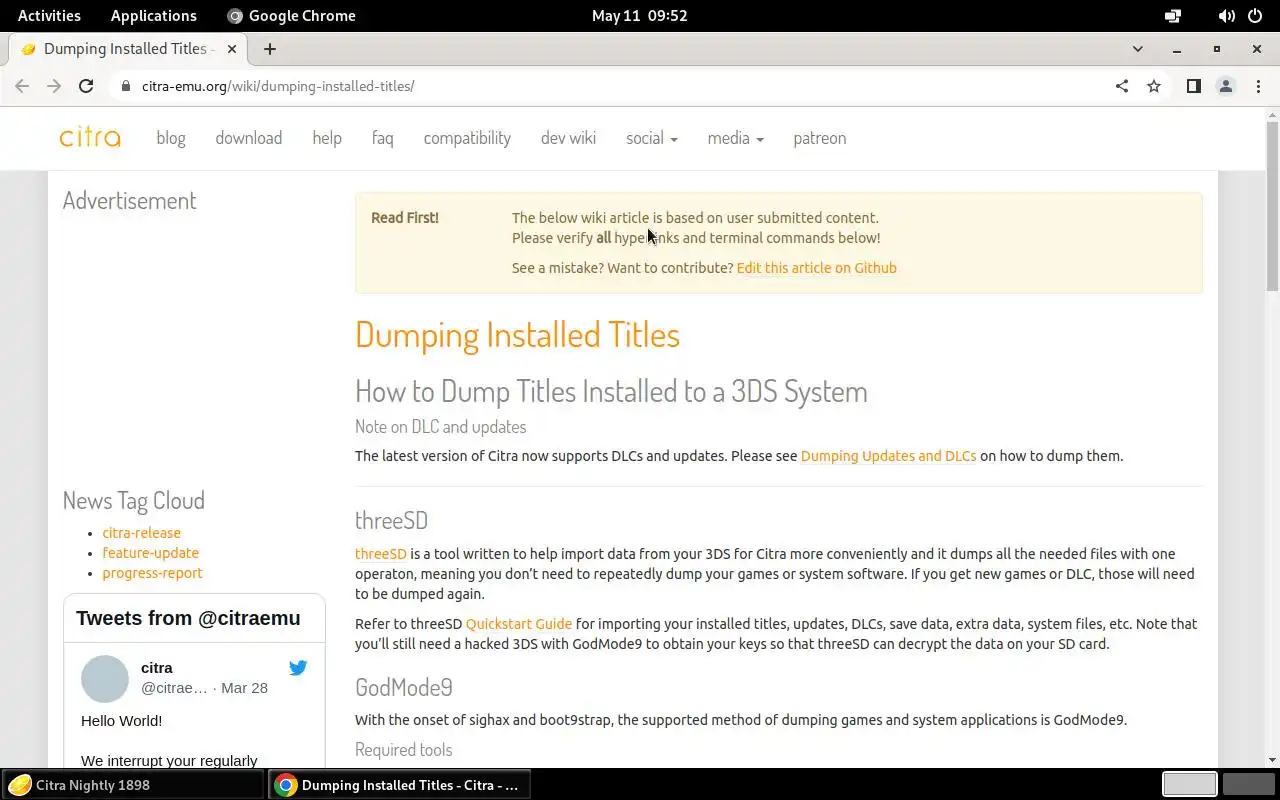Switch to the second workspace in the pager
1280x800 pixels.
point(1248,785)
